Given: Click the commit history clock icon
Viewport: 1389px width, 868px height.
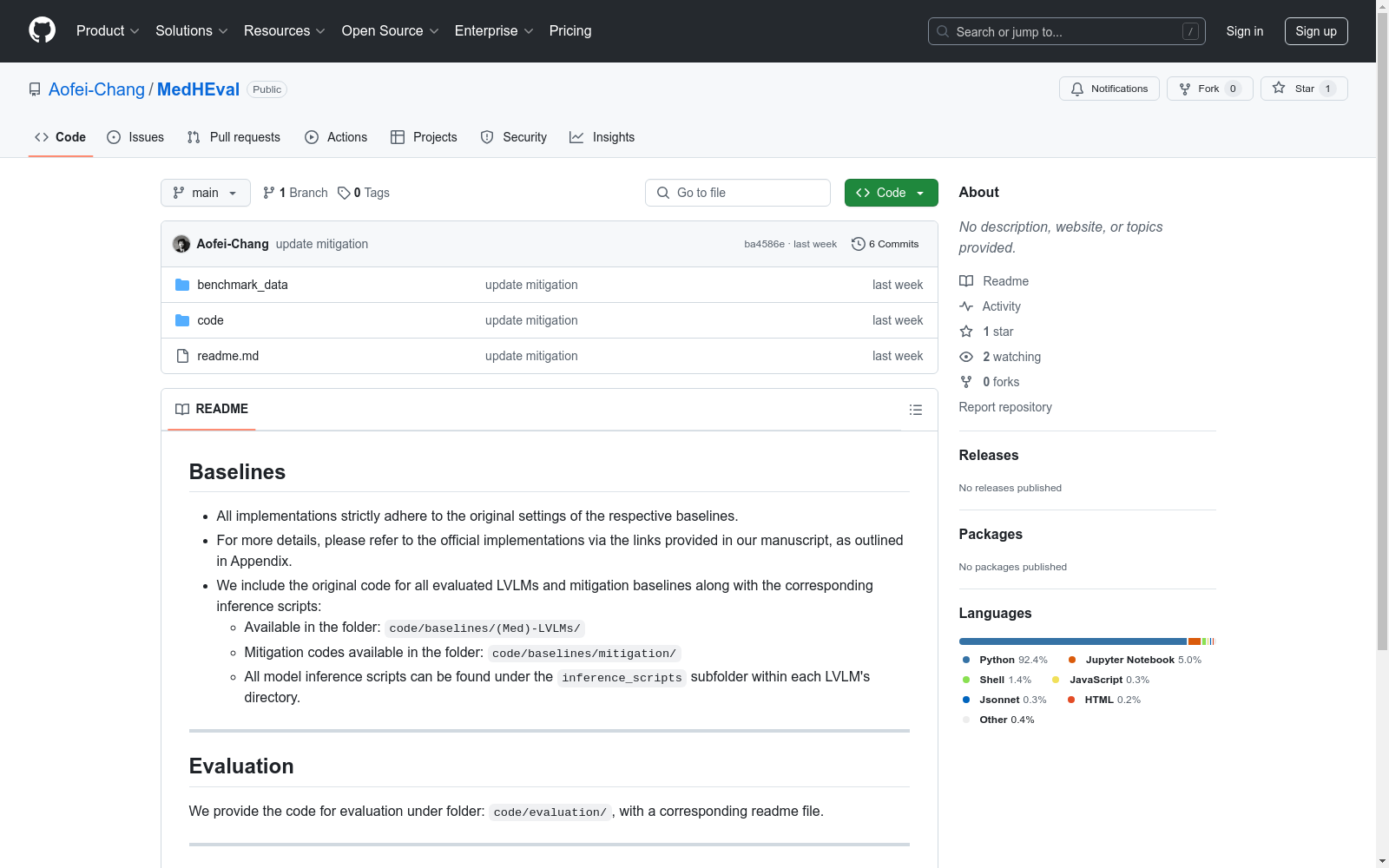Looking at the screenshot, I should 859,244.
